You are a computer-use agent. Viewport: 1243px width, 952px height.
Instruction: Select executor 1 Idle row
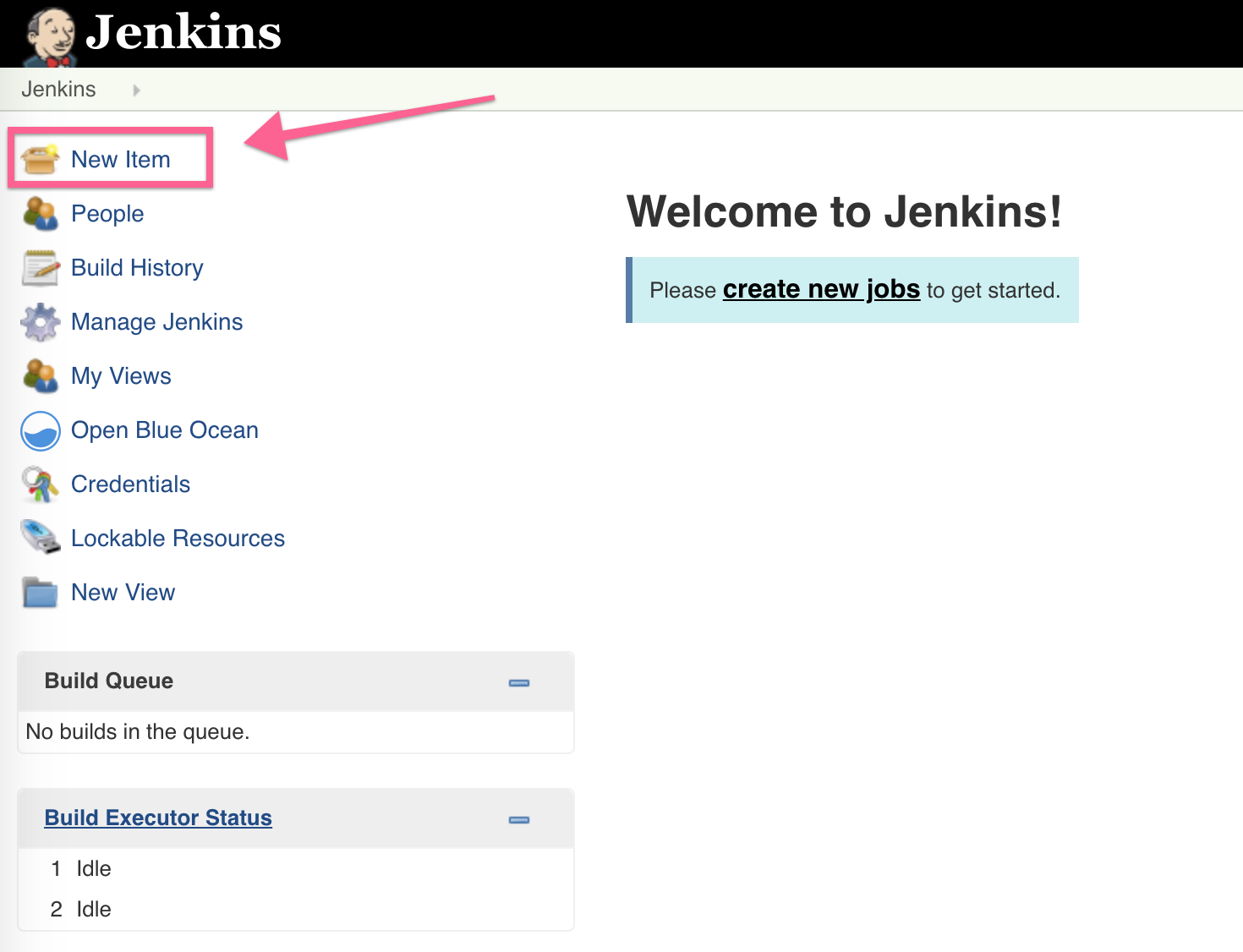point(296,868)
